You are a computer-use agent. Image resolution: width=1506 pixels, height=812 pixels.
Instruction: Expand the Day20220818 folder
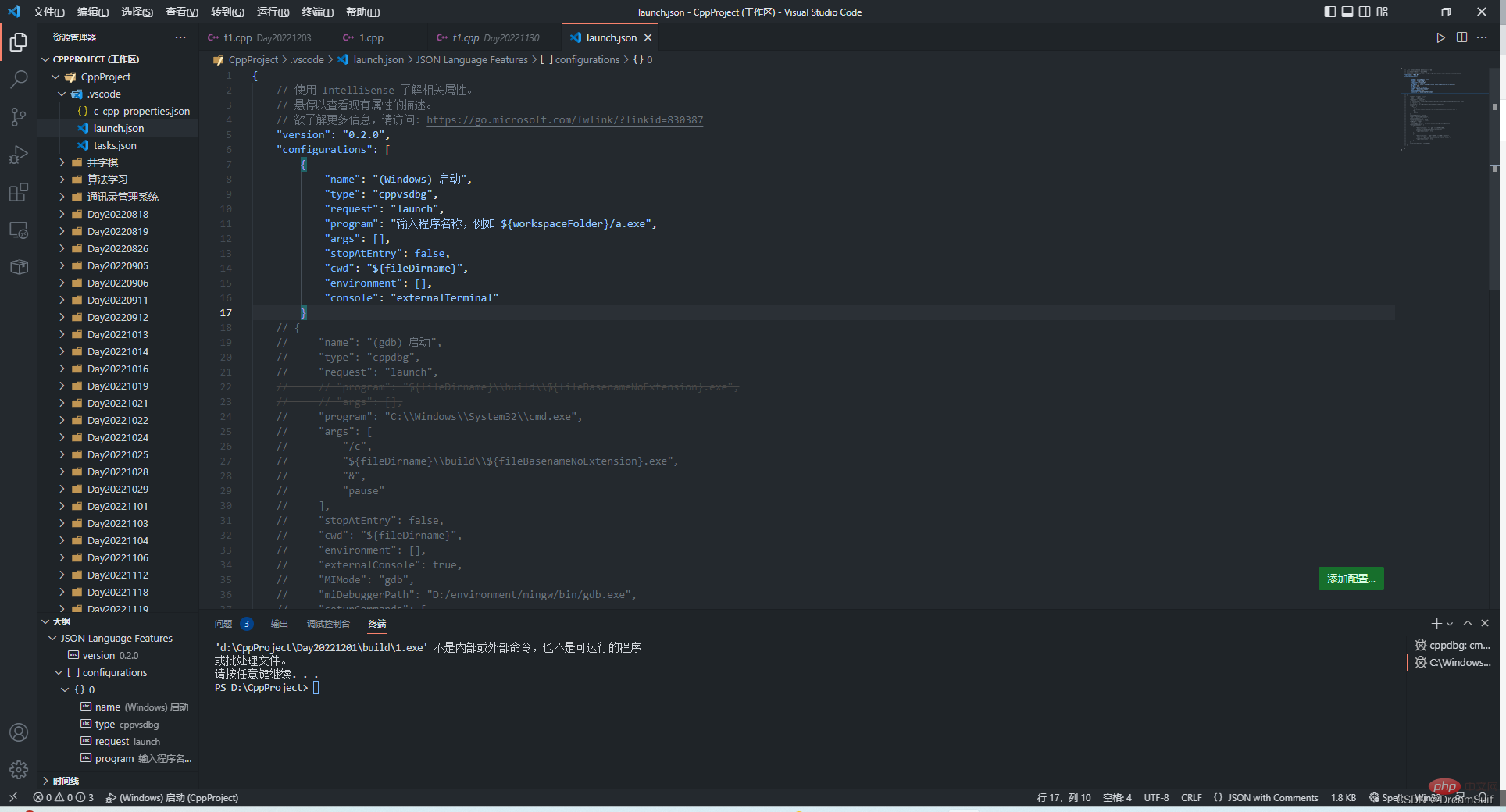point(117,214)
